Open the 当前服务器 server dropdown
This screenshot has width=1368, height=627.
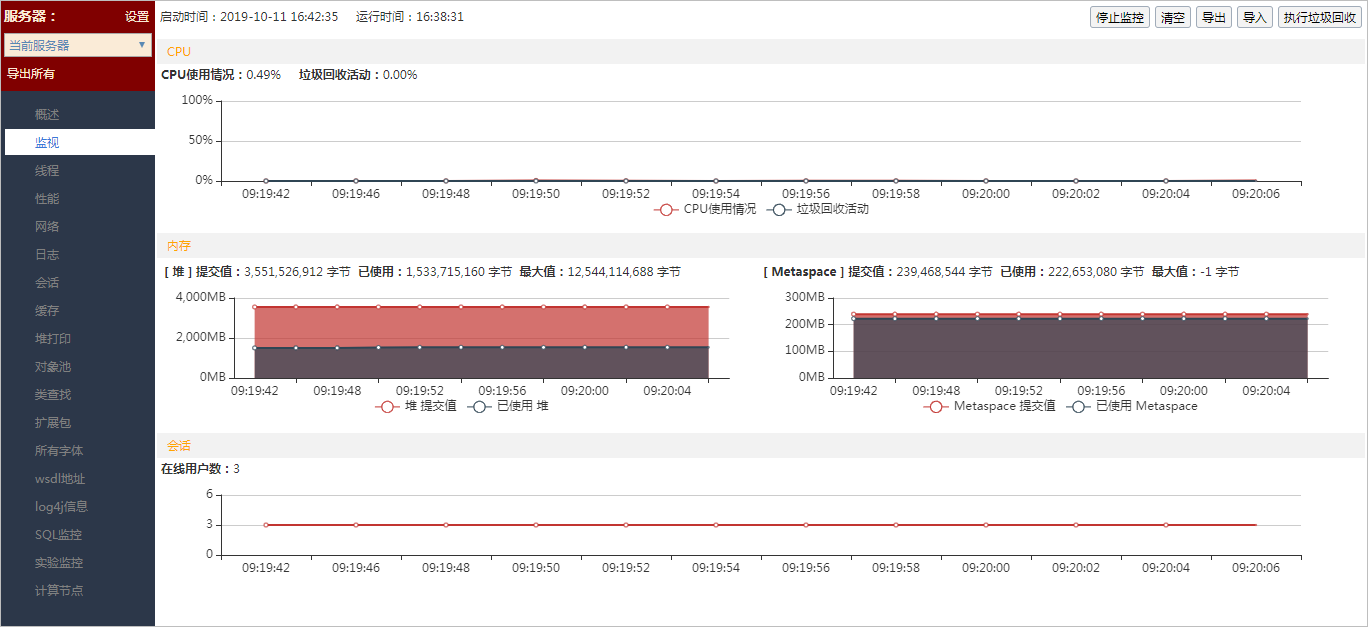(78, 45)
